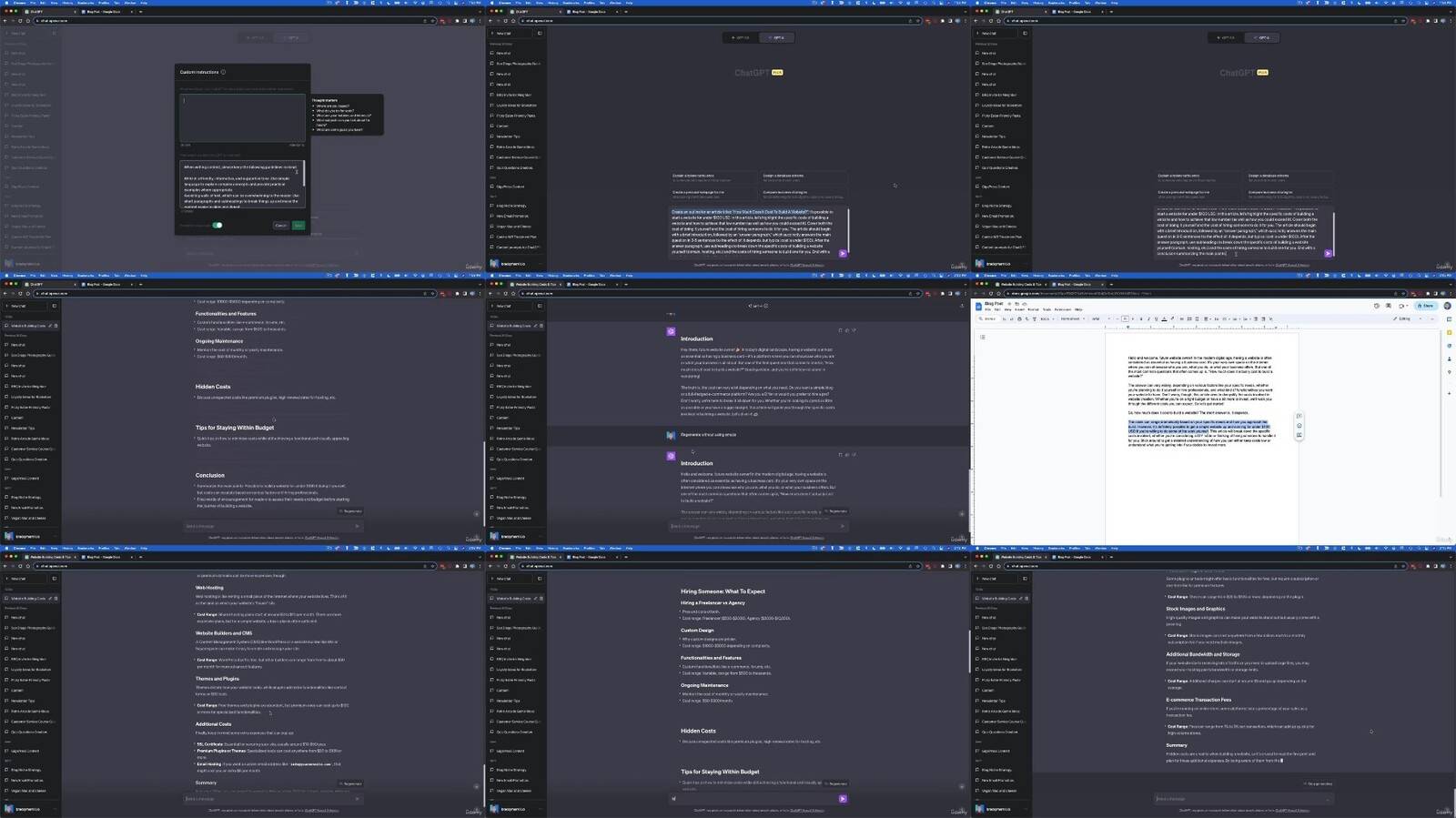Click the info icon beside Custom instructions title
The width and height of the screenshot is (1456, 818).
point(223,72)
